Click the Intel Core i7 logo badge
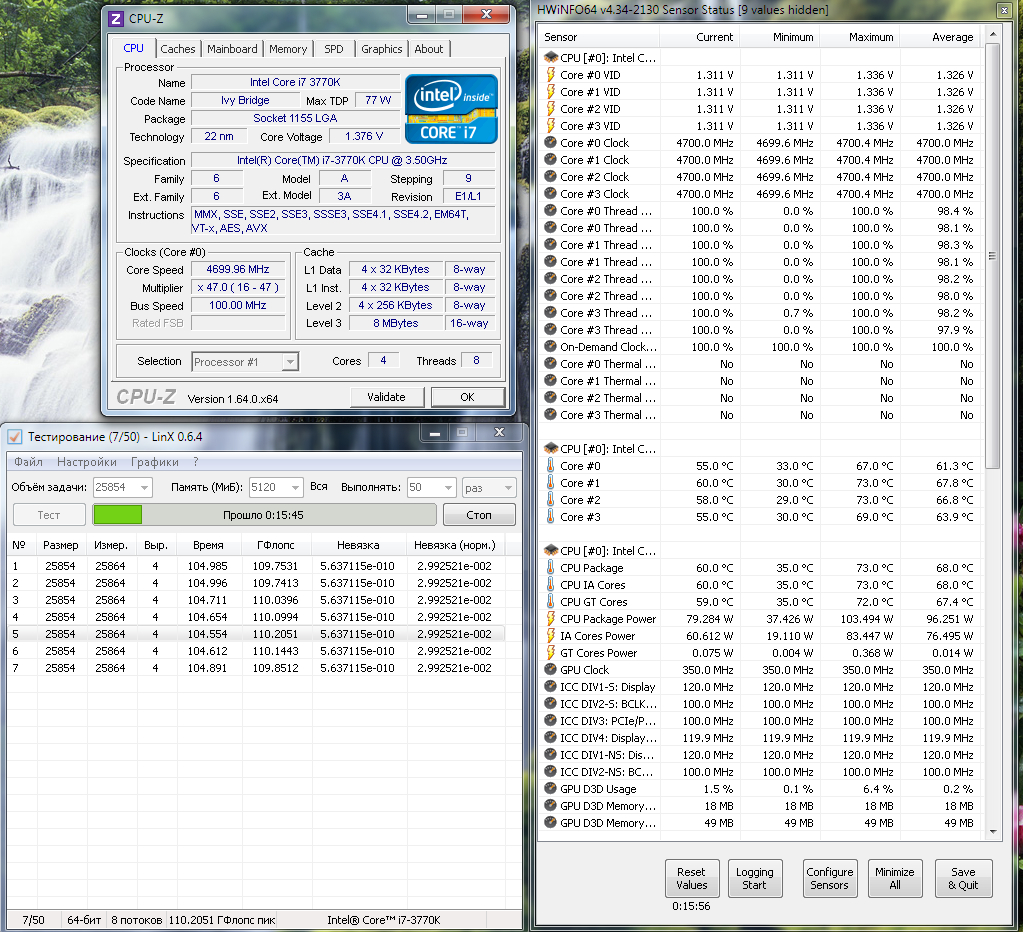 pos(451,109)
